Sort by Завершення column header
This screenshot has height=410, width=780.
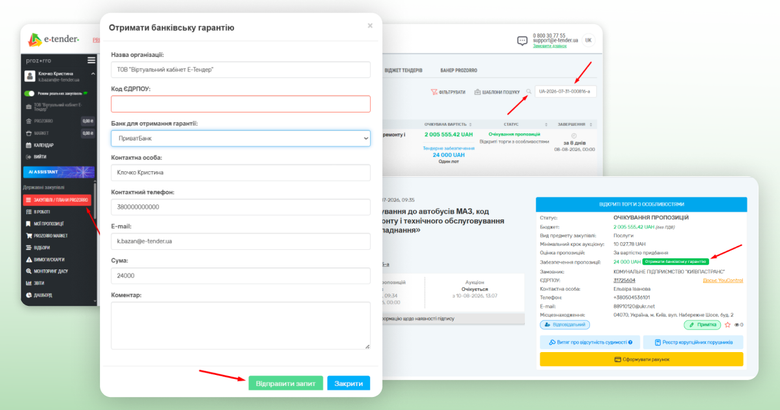[x=575, y=124]
